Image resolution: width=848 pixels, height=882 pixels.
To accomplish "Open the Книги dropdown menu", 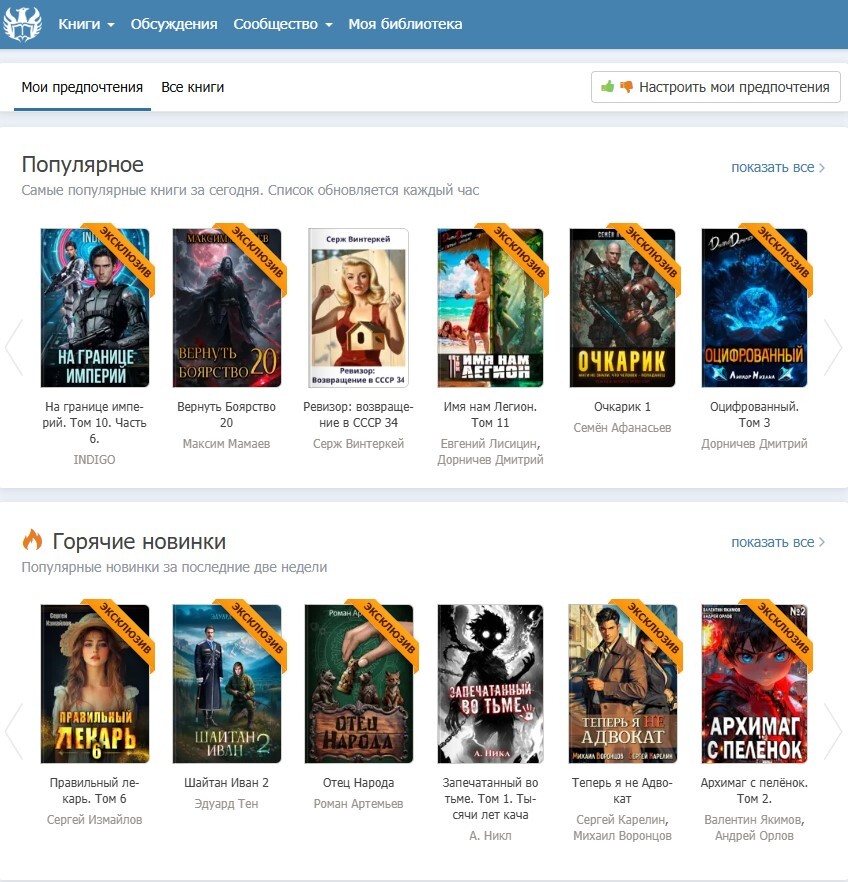I will coord(86,24).
